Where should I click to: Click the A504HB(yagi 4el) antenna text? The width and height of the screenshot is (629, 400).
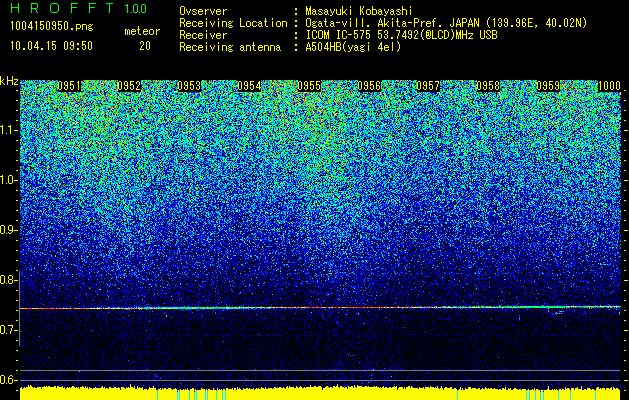tap(353, 47)
